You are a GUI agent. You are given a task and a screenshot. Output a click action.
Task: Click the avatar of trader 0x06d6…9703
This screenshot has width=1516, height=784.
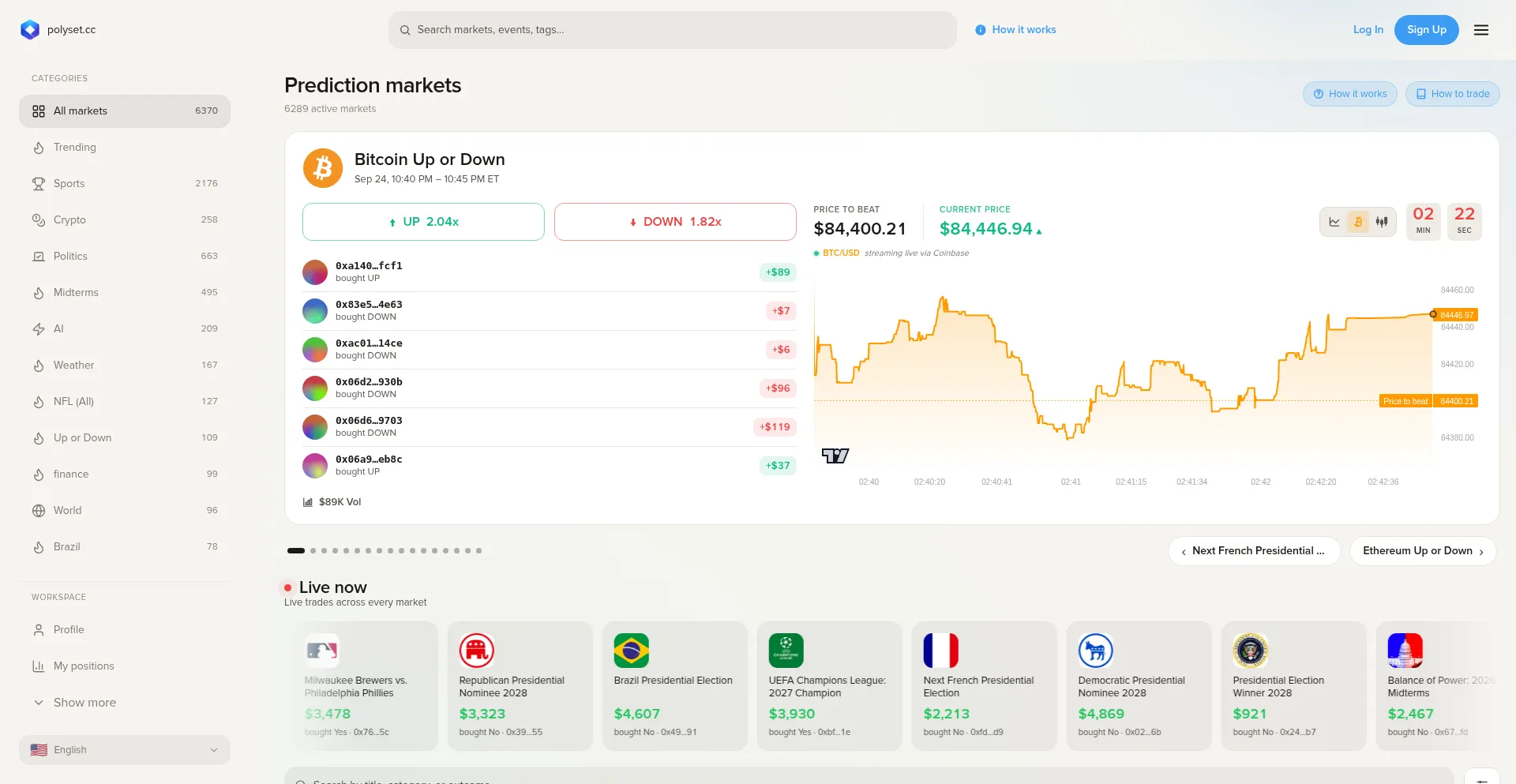pyautogui.click(x=315, y=427)
